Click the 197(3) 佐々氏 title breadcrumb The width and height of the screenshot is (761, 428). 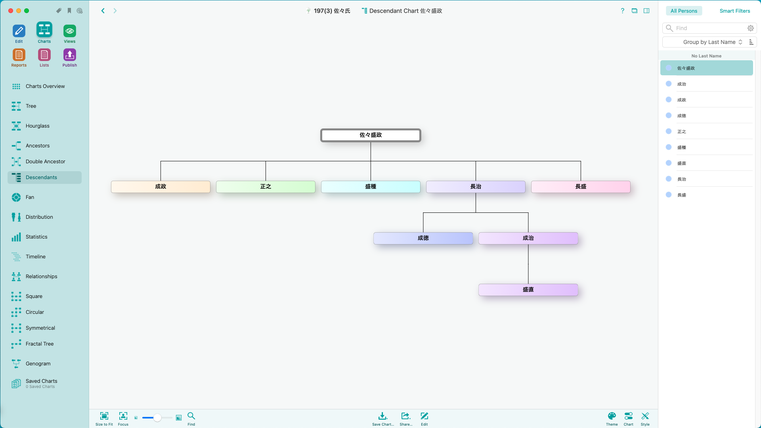[x=328, y=11]
